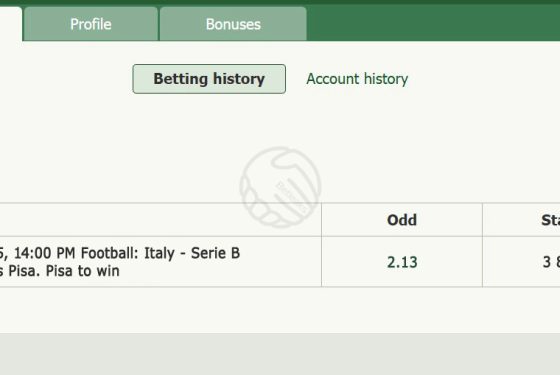This screenshot has width=560, height=375.
Task: Select the Pisa to win bet text
Action: 82,271
